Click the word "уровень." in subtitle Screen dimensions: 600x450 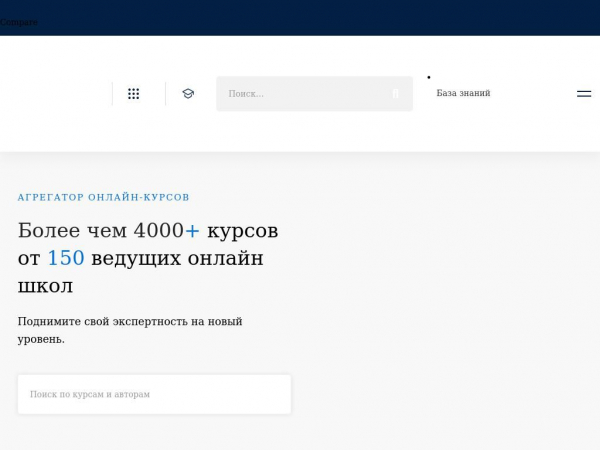pyautogui.click(x=41, y=339)
